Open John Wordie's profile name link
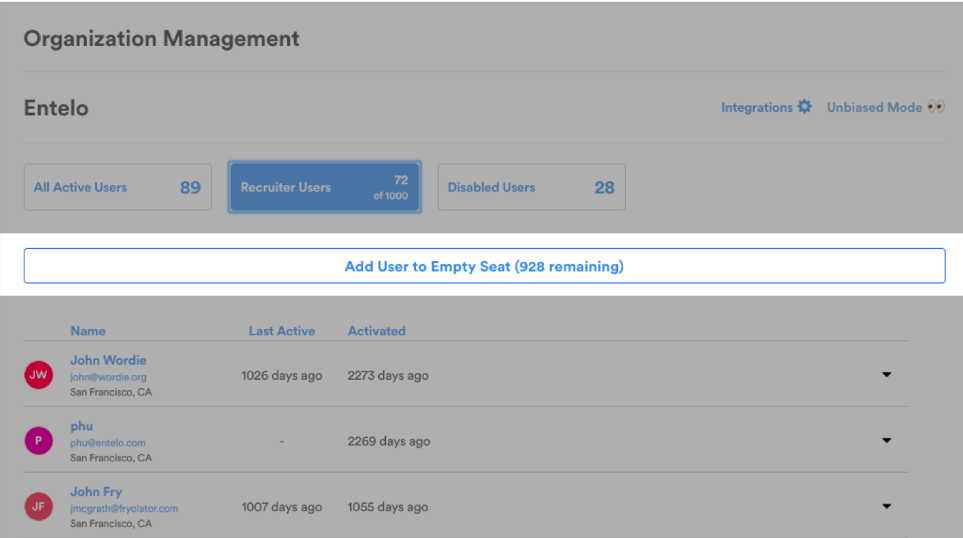The width and height of the screenshot is (963, 538). (x=108, y=360)
